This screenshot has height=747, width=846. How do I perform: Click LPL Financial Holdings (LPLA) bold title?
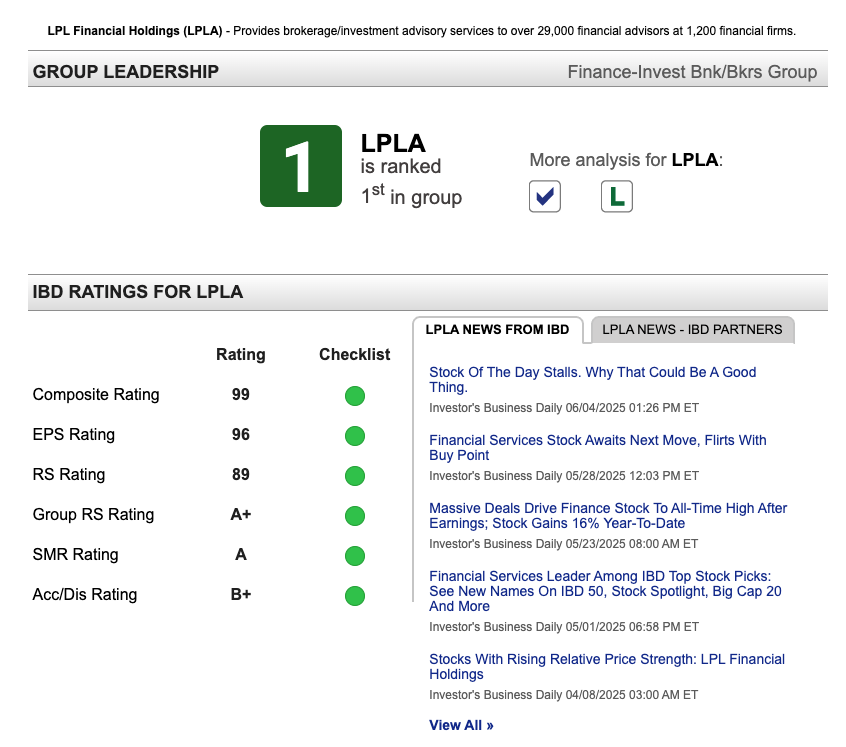click(135, 31)
